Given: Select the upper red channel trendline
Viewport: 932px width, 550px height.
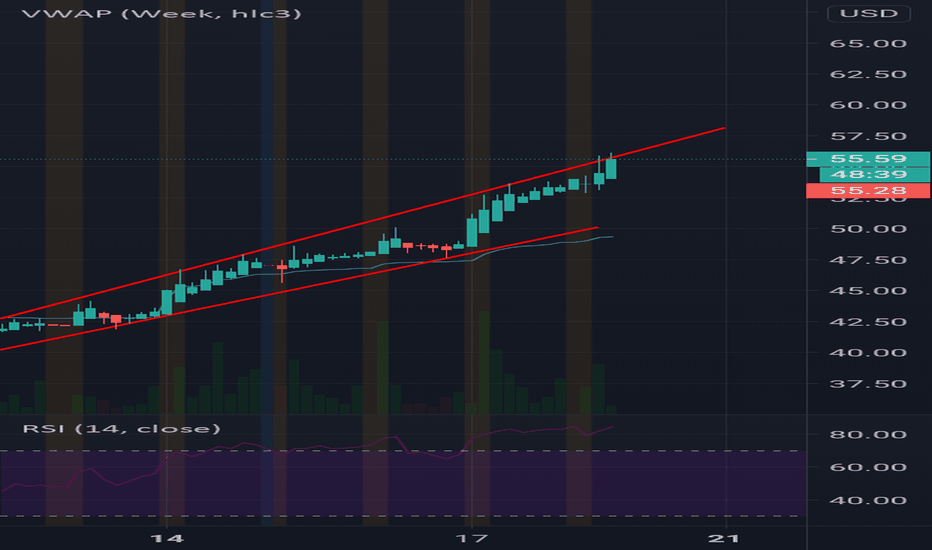Looking at the screenshot, I should tap(363, 222).
